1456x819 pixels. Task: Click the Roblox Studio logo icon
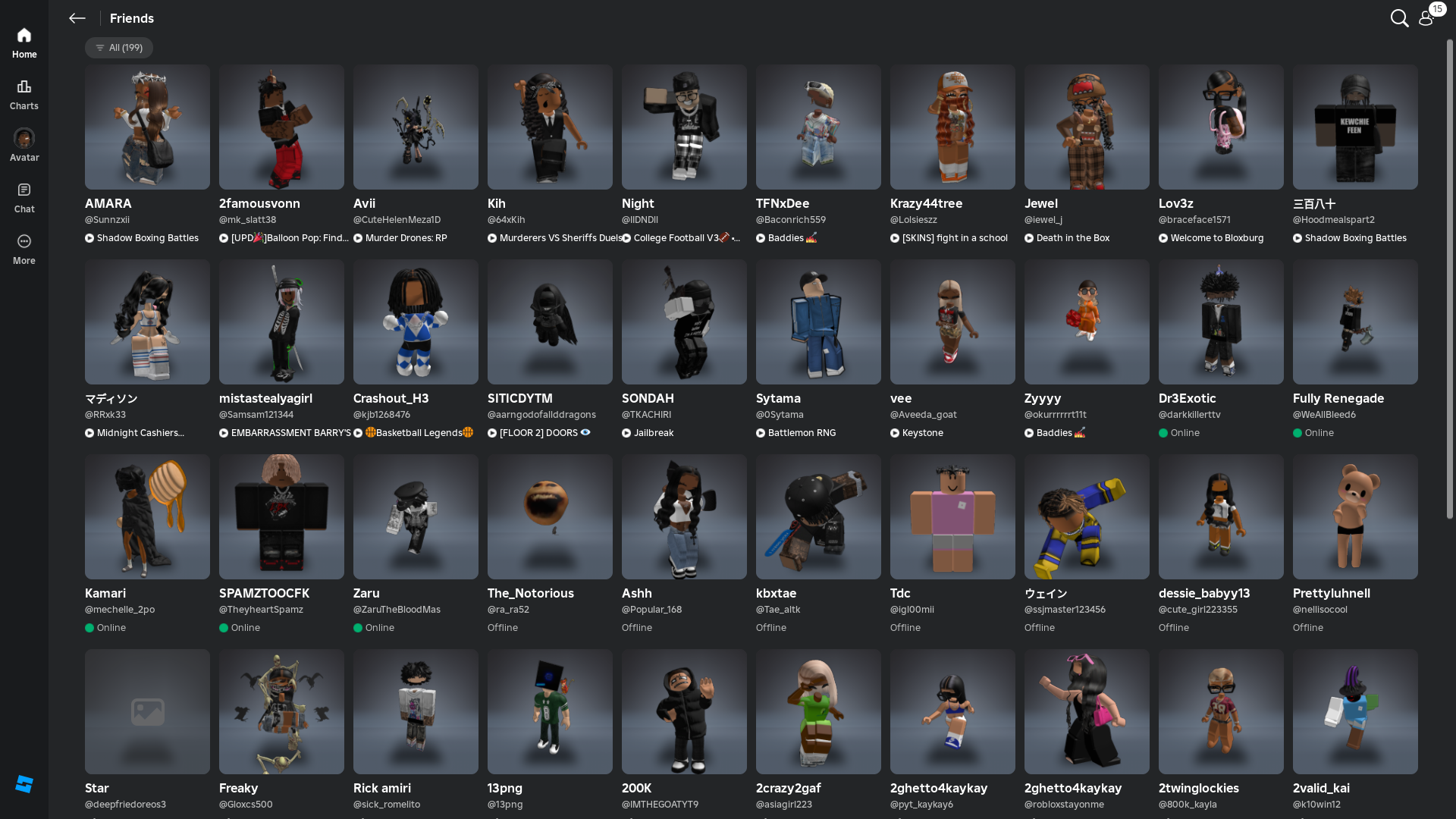click(x=24, y=784)
